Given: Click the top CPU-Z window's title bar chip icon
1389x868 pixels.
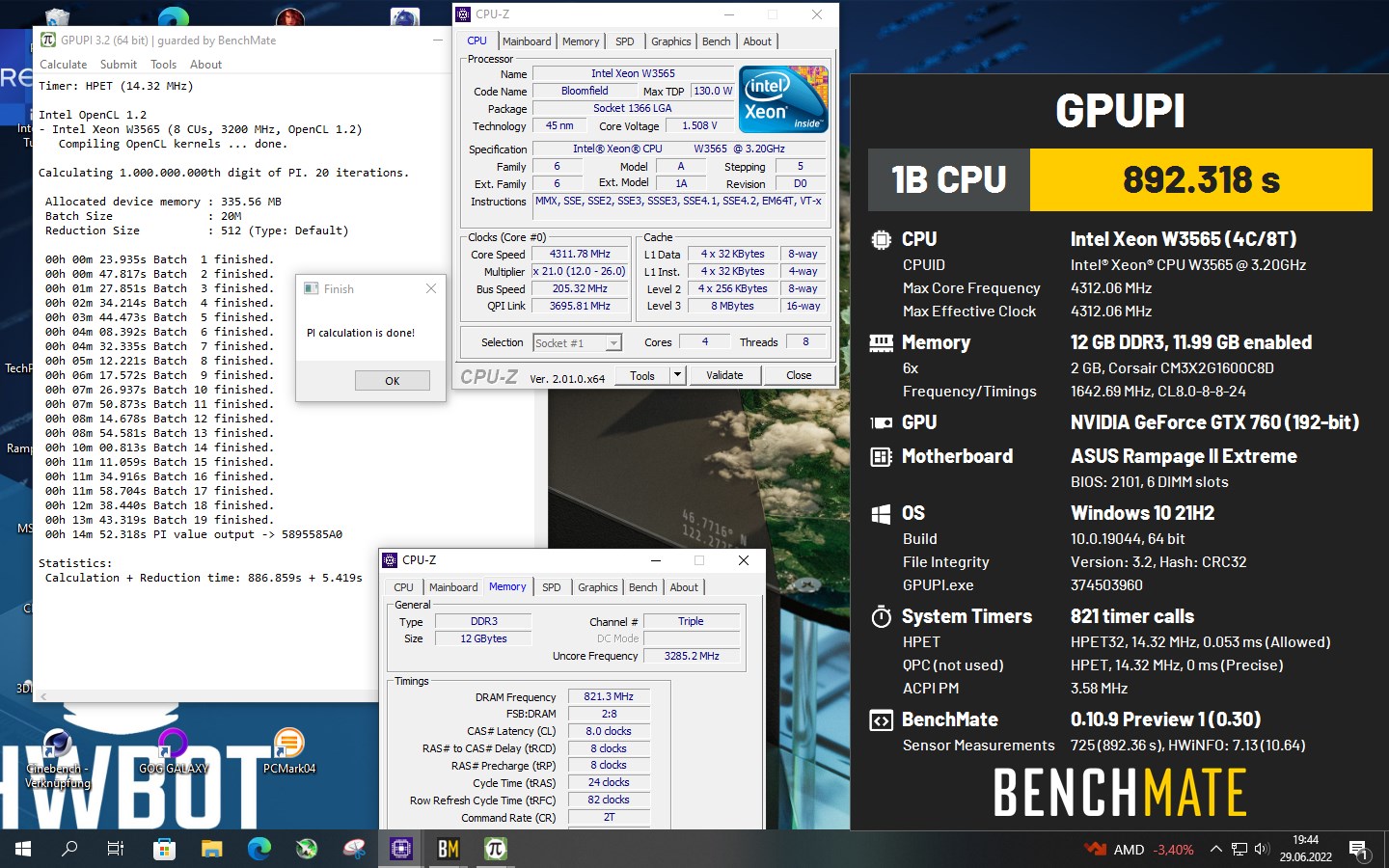Looking at the screenshot, I should pos(463,14).
